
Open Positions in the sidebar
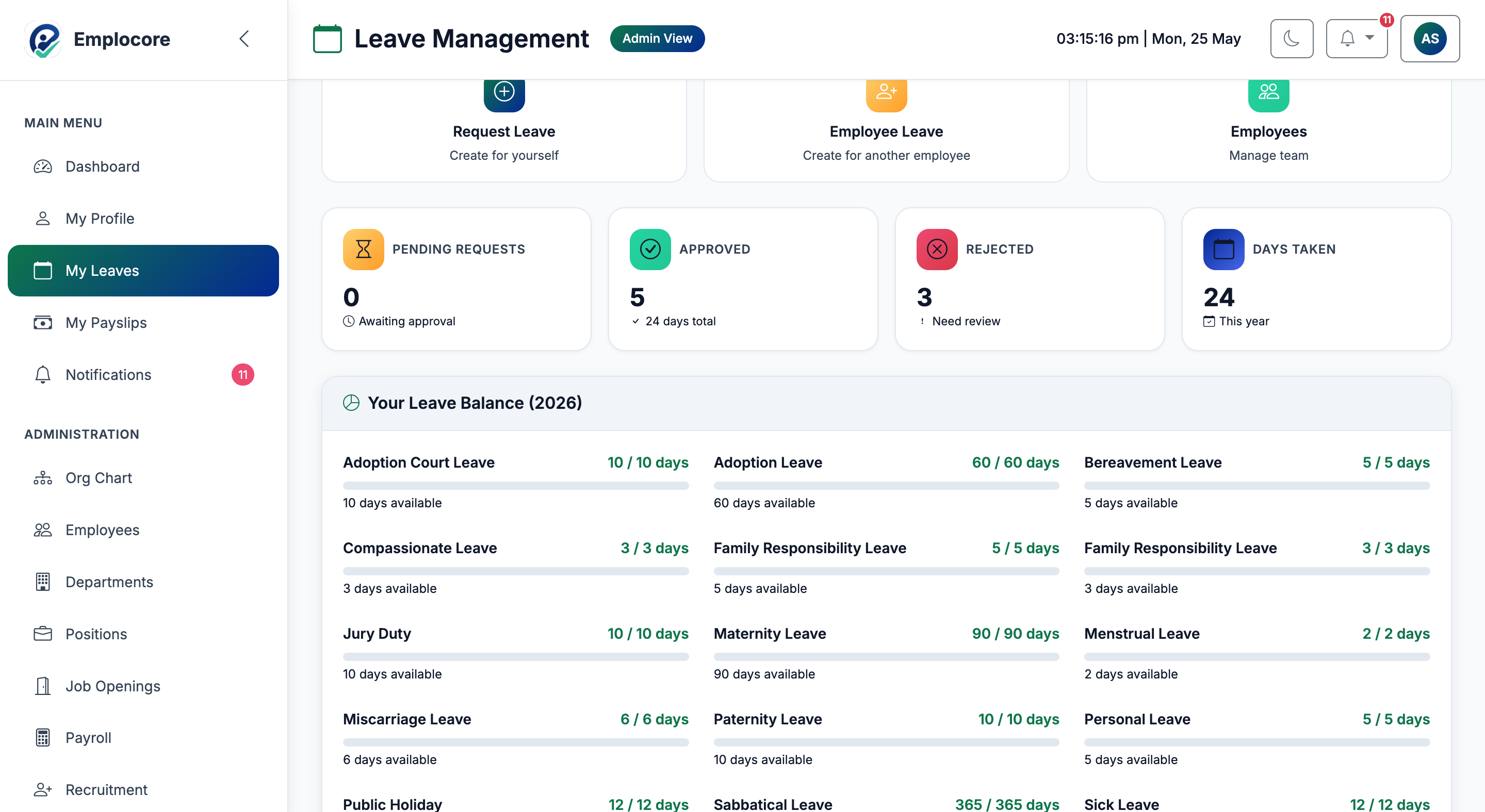[143, 634]
